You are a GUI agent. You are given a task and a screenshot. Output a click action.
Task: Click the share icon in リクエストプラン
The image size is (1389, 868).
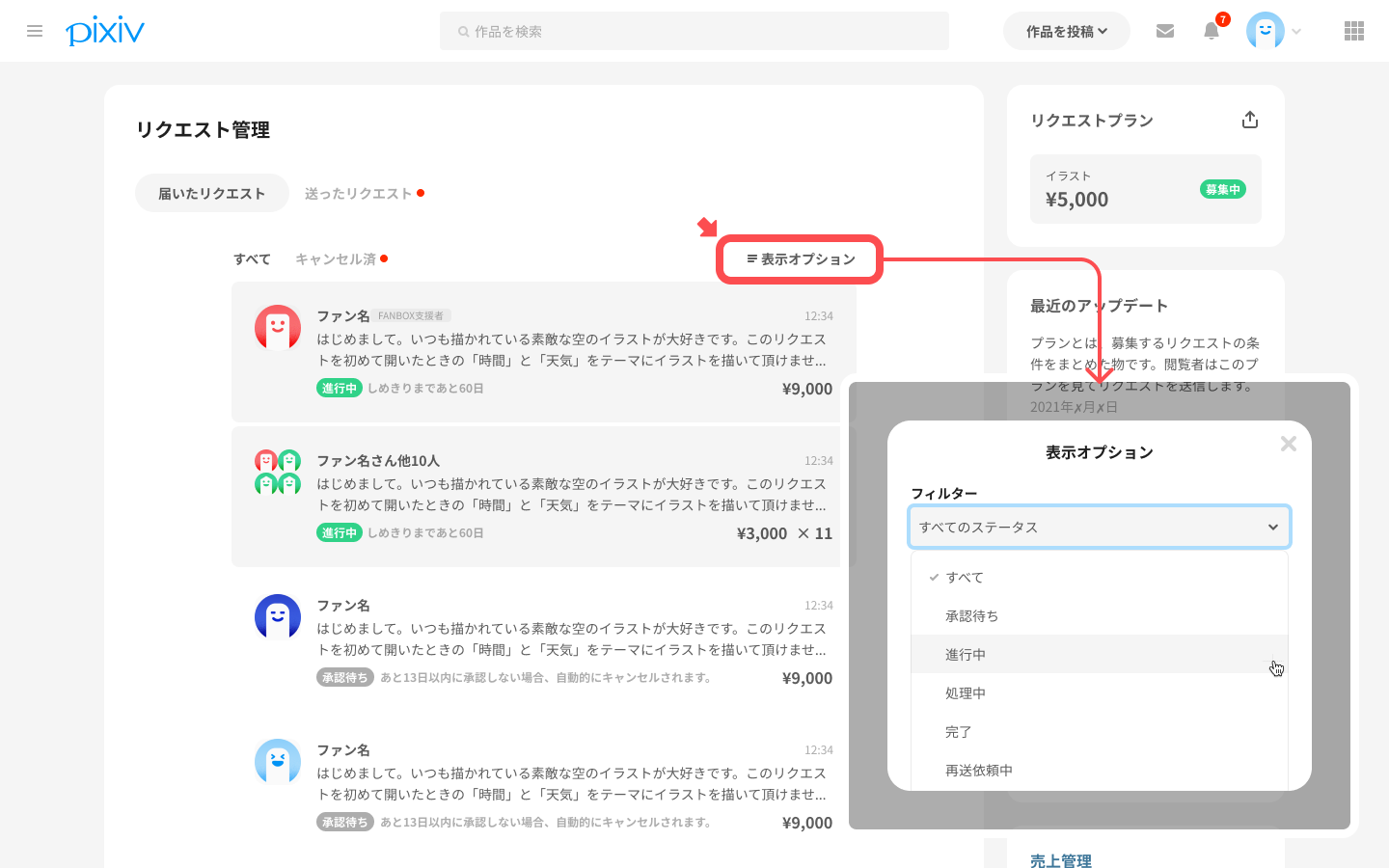1250,120
